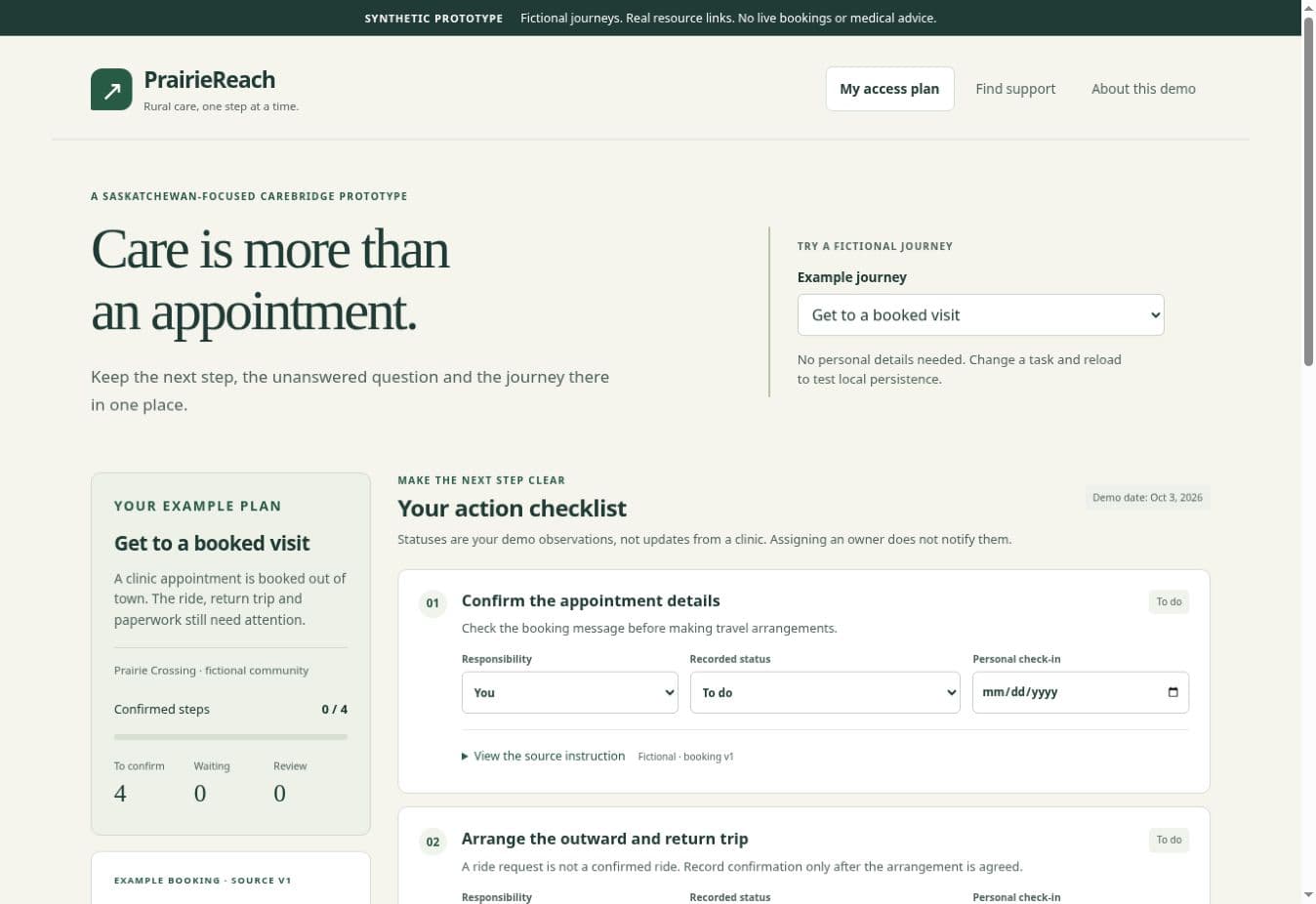Click the YOUR EXAMPLE PLAN label
Viewport: 1316px width, 904px height.
(198, 506)
